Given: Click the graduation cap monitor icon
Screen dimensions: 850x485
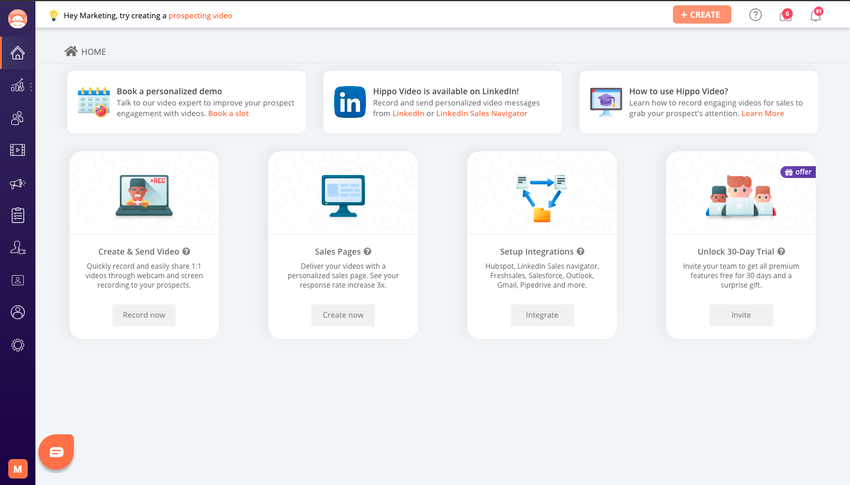Looking at the screenshot, I should click(606, 102).
